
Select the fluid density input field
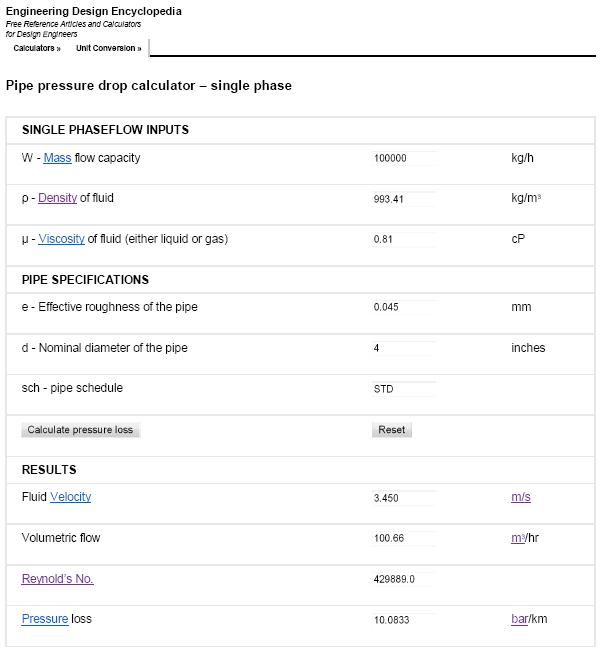tap(402, 199)
